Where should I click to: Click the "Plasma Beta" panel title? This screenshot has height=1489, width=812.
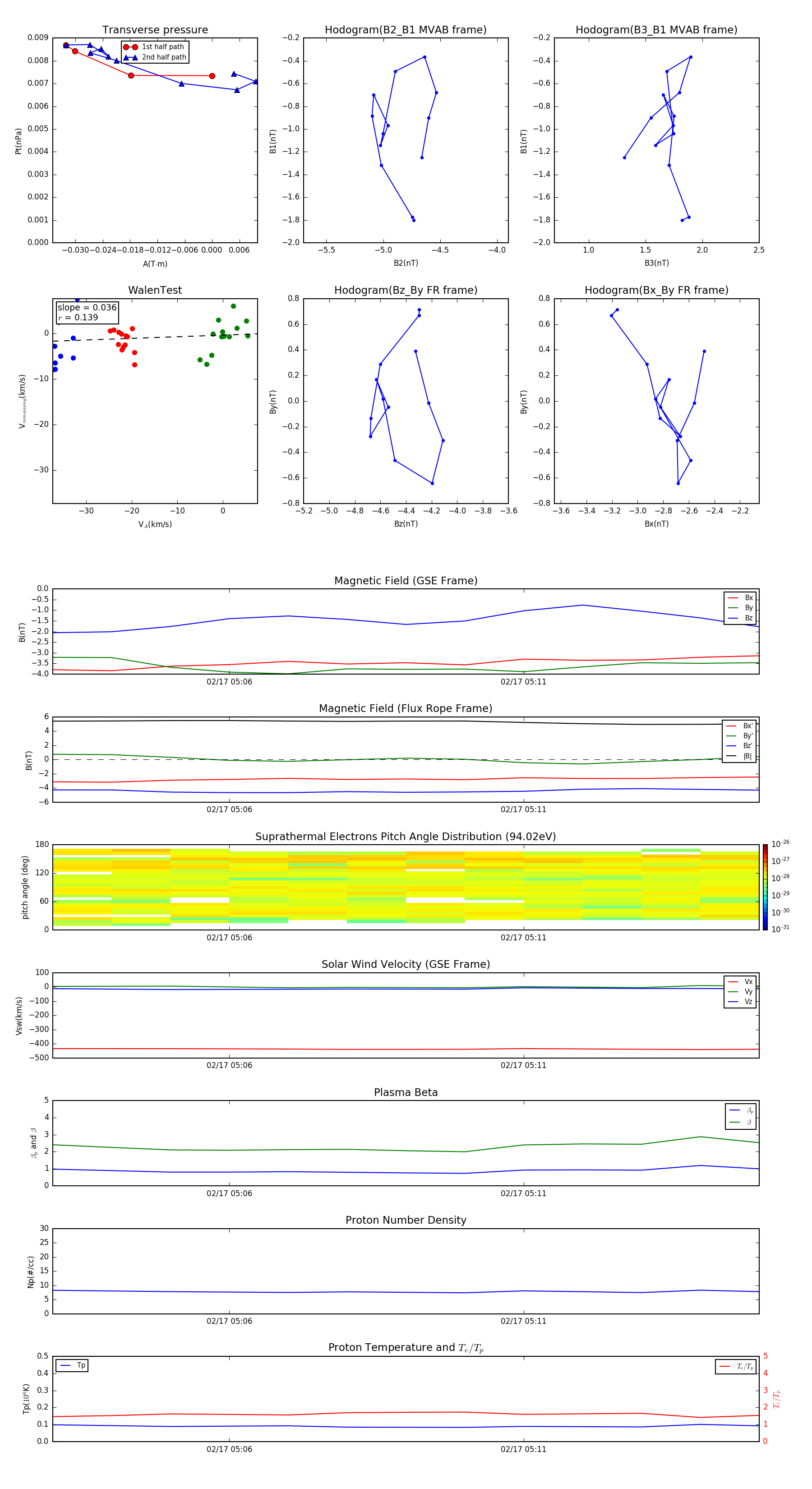[x=406, y=1093]
